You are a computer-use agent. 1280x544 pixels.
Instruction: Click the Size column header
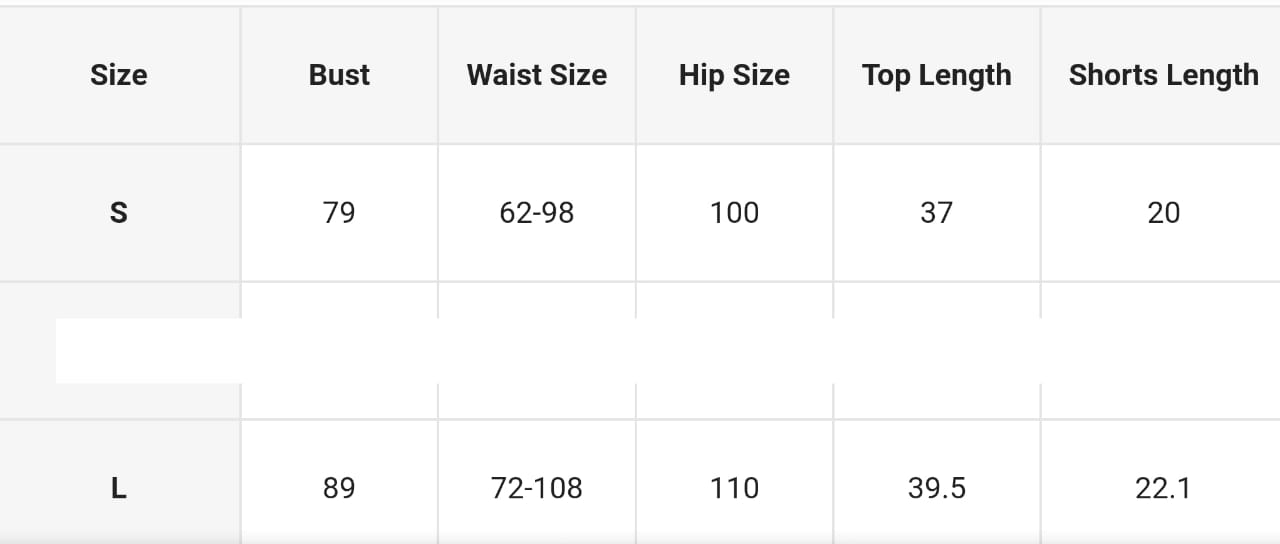[x=119, y=75]
